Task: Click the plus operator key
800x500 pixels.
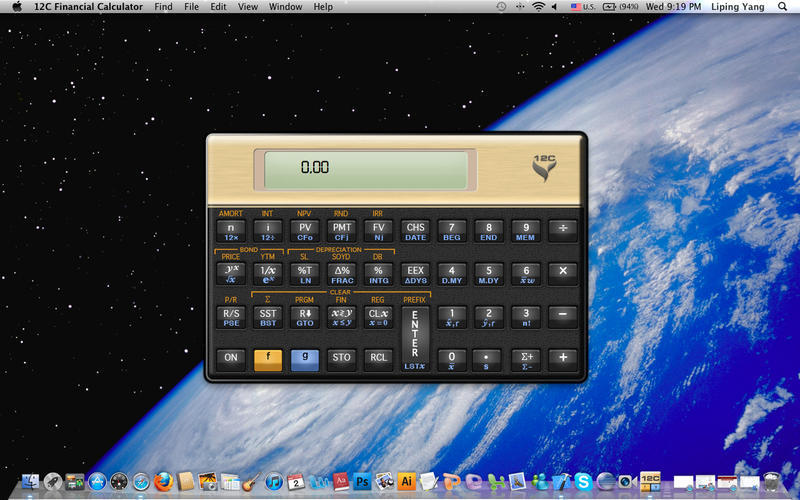Action: (563, 358)
